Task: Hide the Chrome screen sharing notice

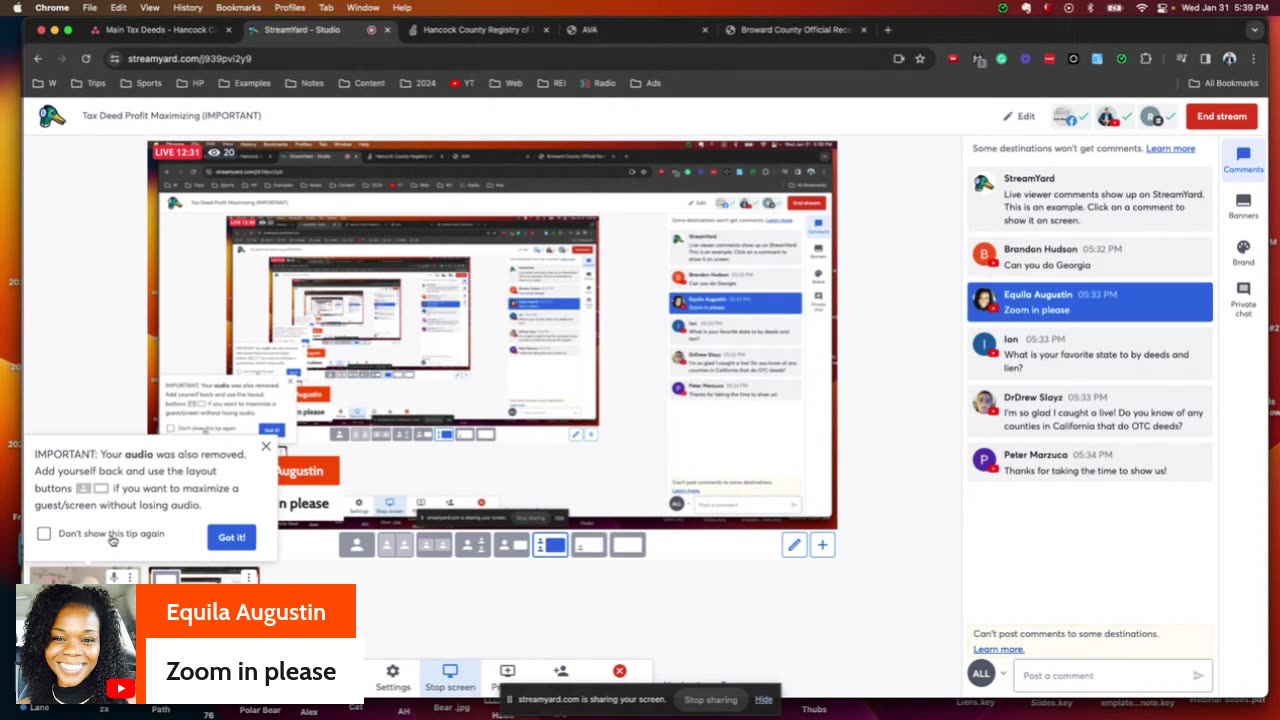Action: [764, 700]
